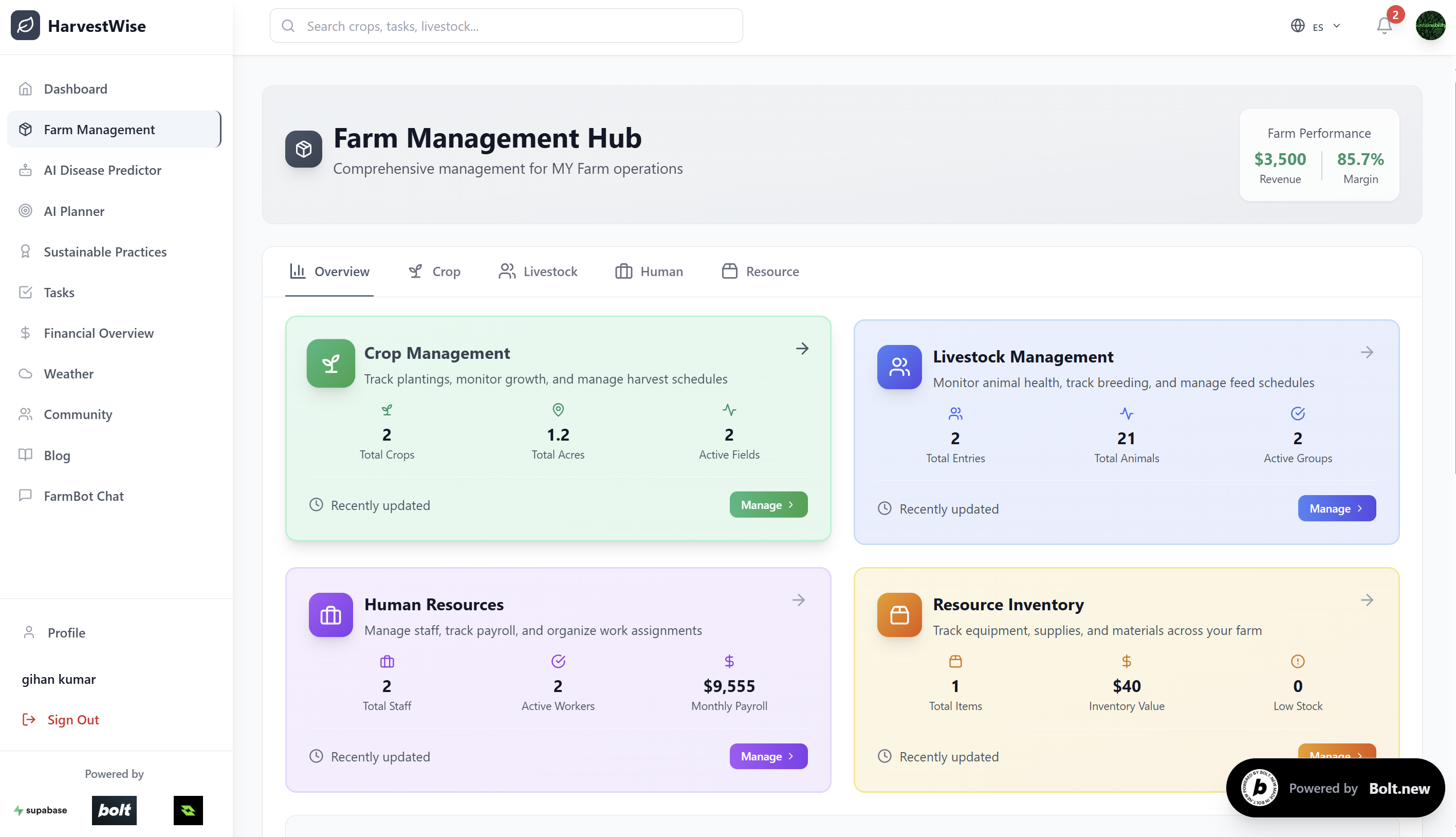Viewport: 1456px width, 837px height.
Task: Click the blue Livestock Management icon
Action: click(x=899, y=367)
